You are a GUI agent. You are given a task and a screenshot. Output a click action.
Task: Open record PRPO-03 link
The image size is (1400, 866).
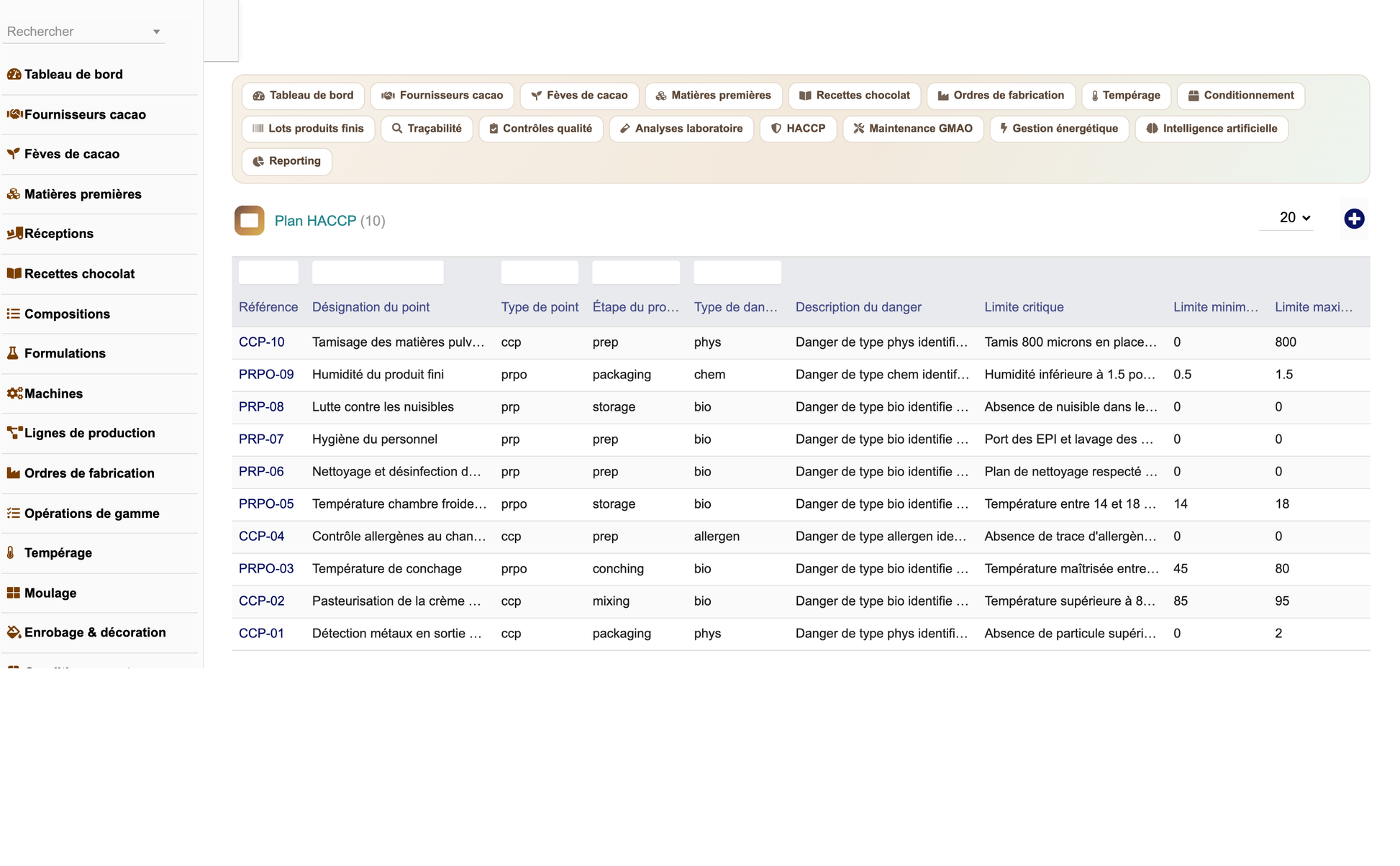[266, 569]
